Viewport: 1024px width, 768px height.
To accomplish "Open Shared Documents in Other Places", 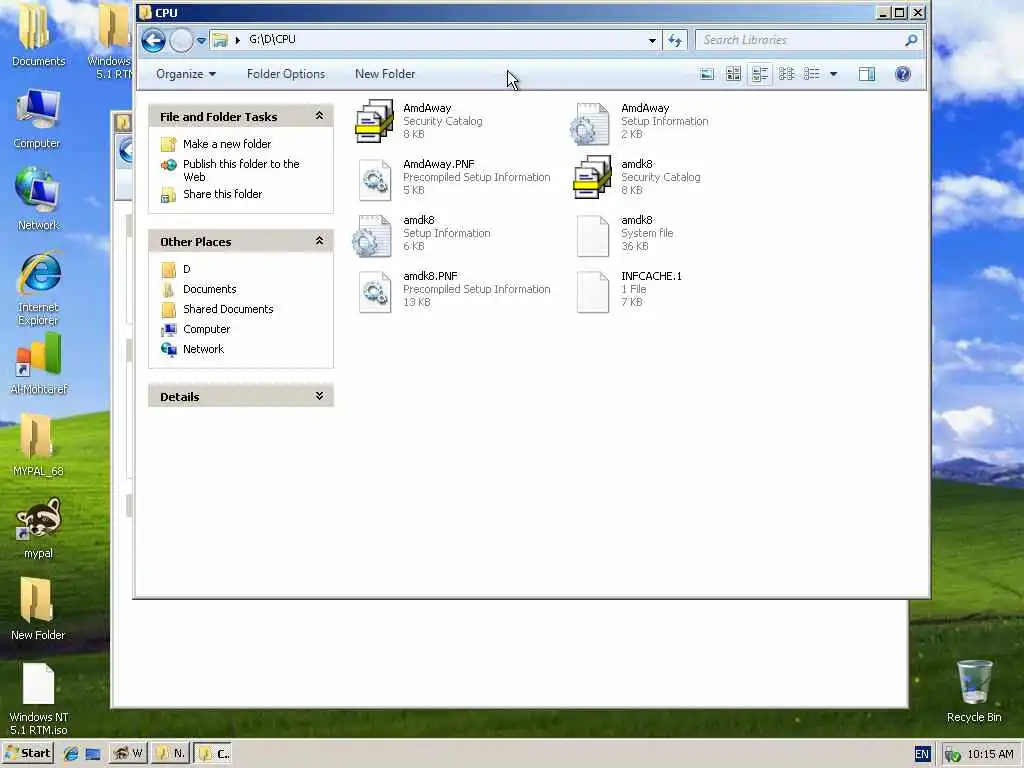I will click(228, 309).
